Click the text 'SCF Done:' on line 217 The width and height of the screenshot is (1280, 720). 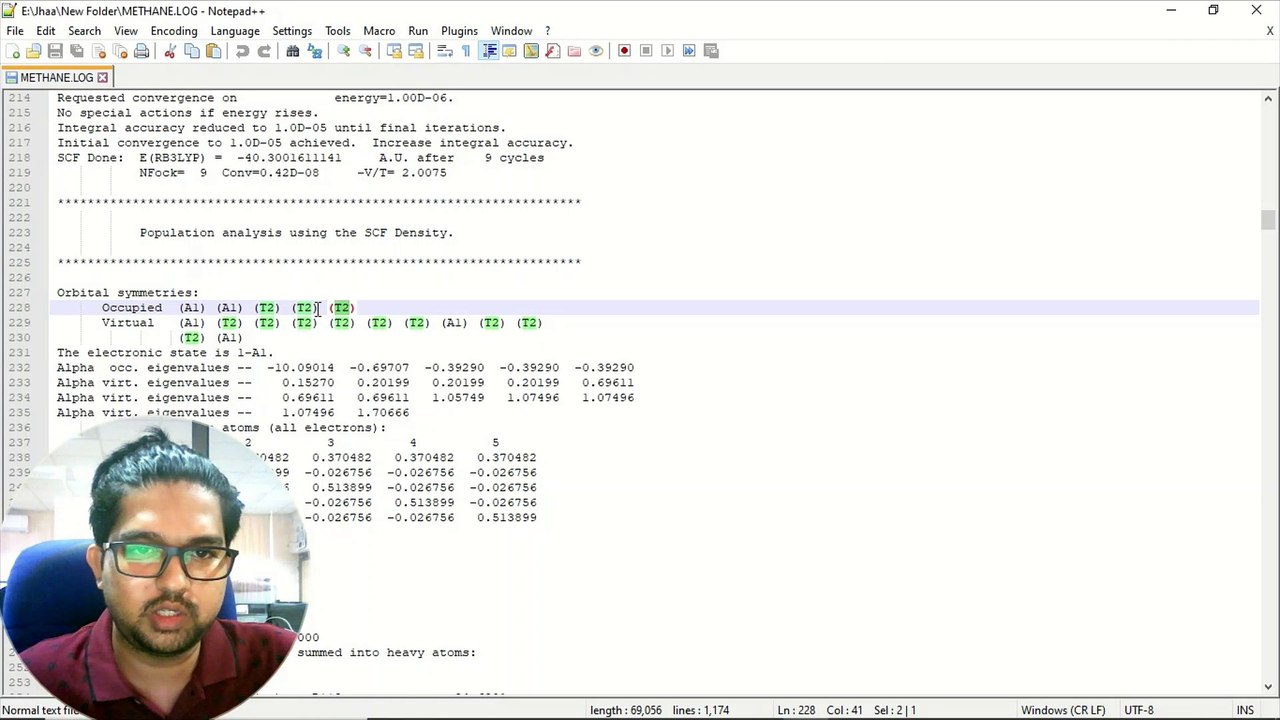tap(90, 158)
